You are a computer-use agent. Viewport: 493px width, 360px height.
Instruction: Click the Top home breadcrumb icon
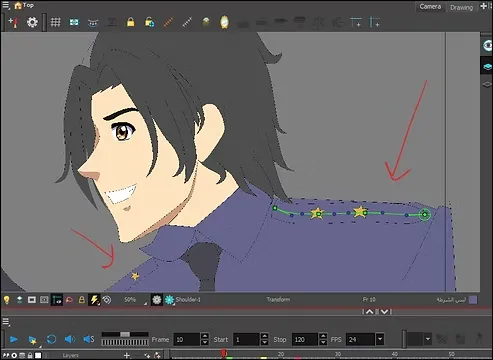coord(18,5)
